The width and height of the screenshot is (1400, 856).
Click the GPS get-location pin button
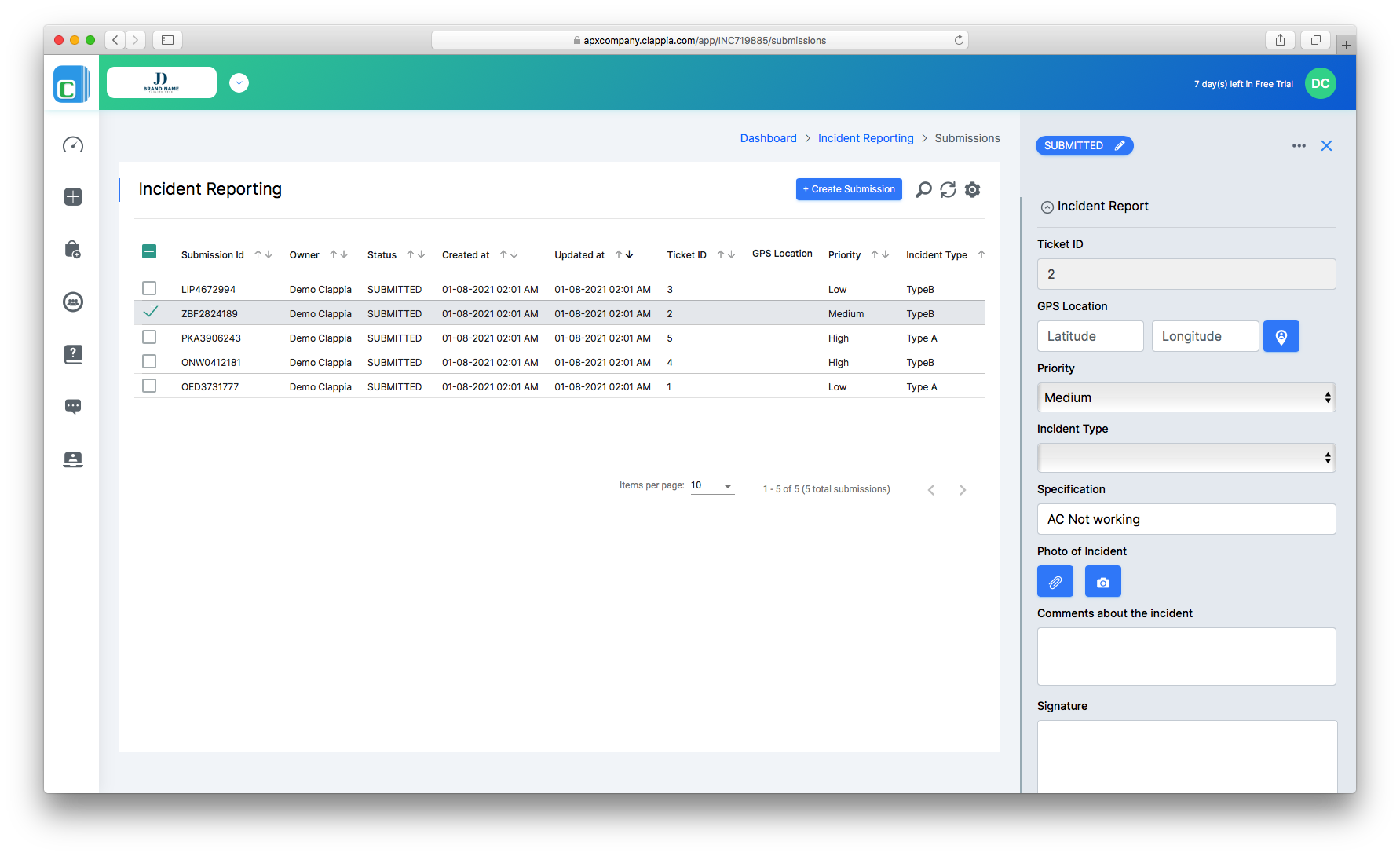(1281, 336)
